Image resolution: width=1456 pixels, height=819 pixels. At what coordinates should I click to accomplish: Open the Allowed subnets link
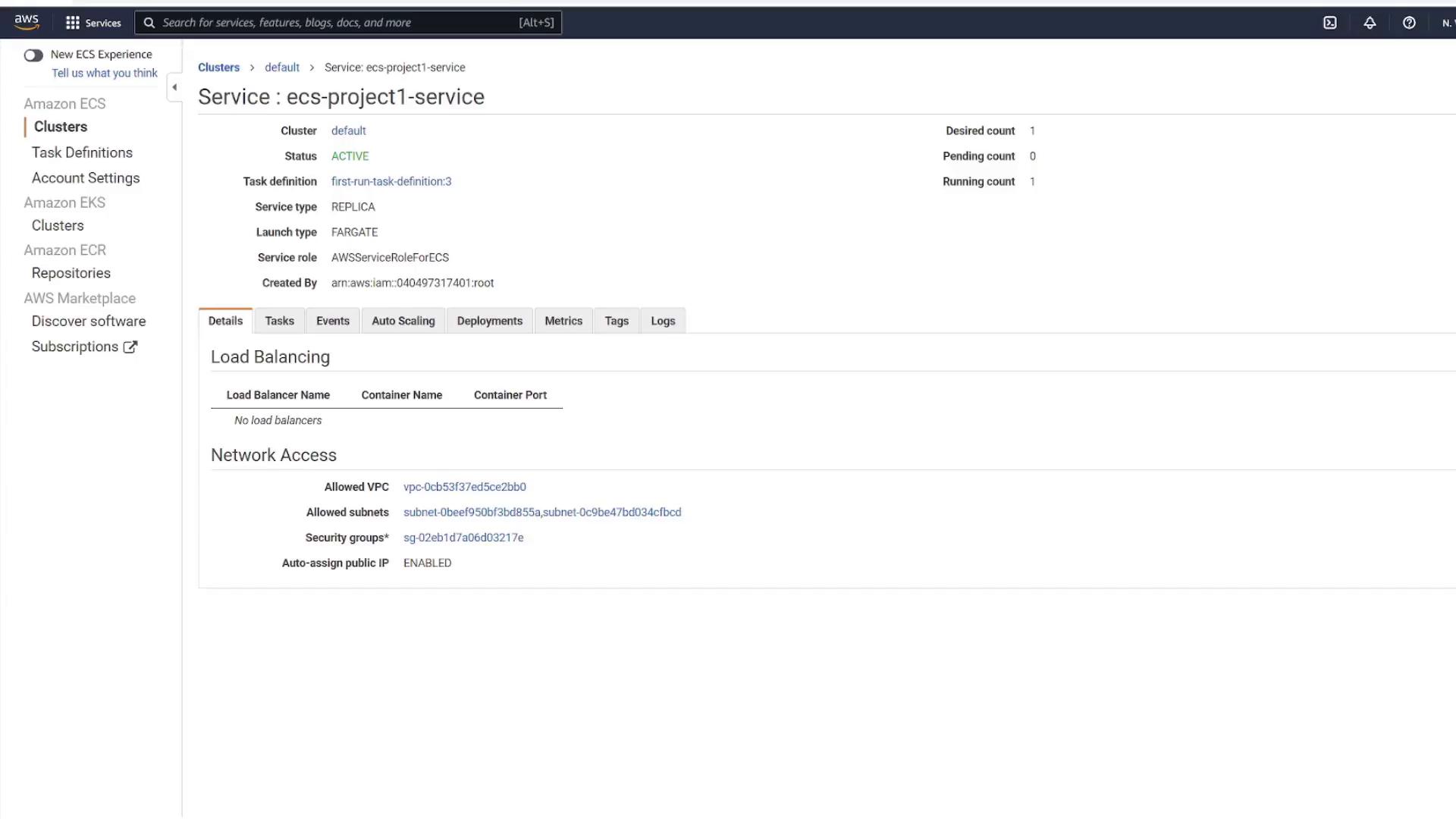coord(542,513)
